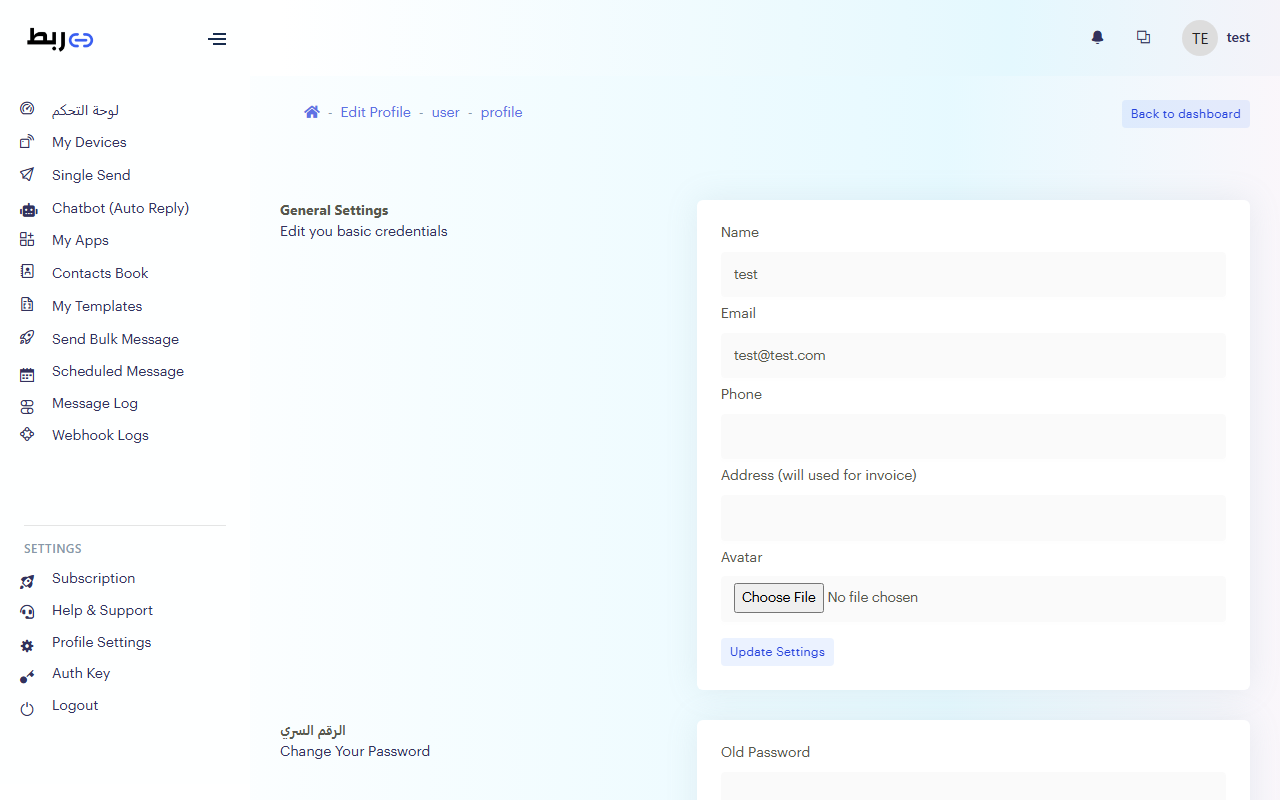The image size is (1280, 800).
Task: Open the test user account menu
Action: pyautogui.click(x=1216, y=38)
